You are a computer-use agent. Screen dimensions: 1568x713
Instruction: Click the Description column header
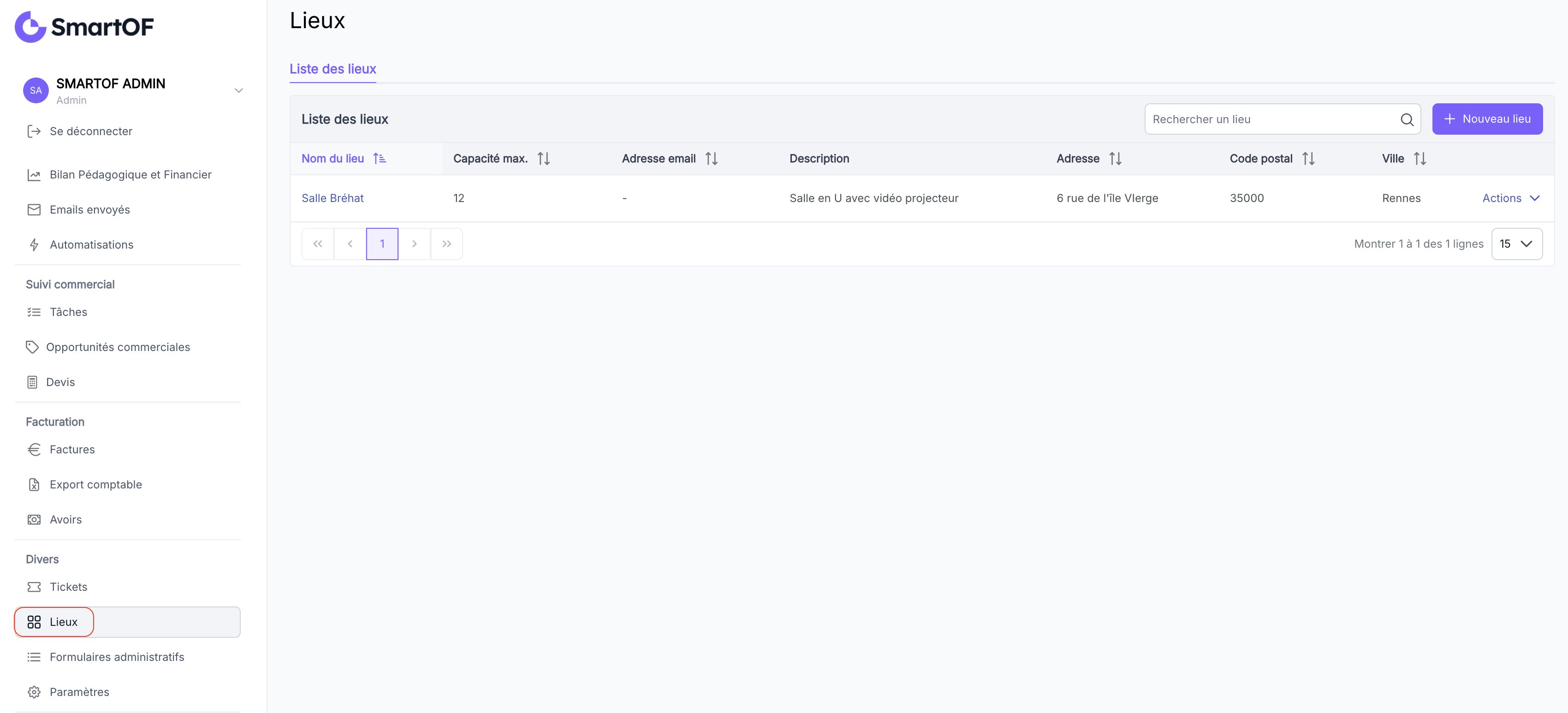(820, 158)
